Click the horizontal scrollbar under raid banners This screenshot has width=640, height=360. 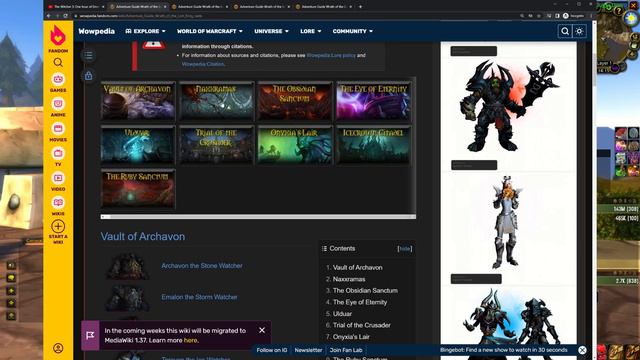[x=258, y=217]
